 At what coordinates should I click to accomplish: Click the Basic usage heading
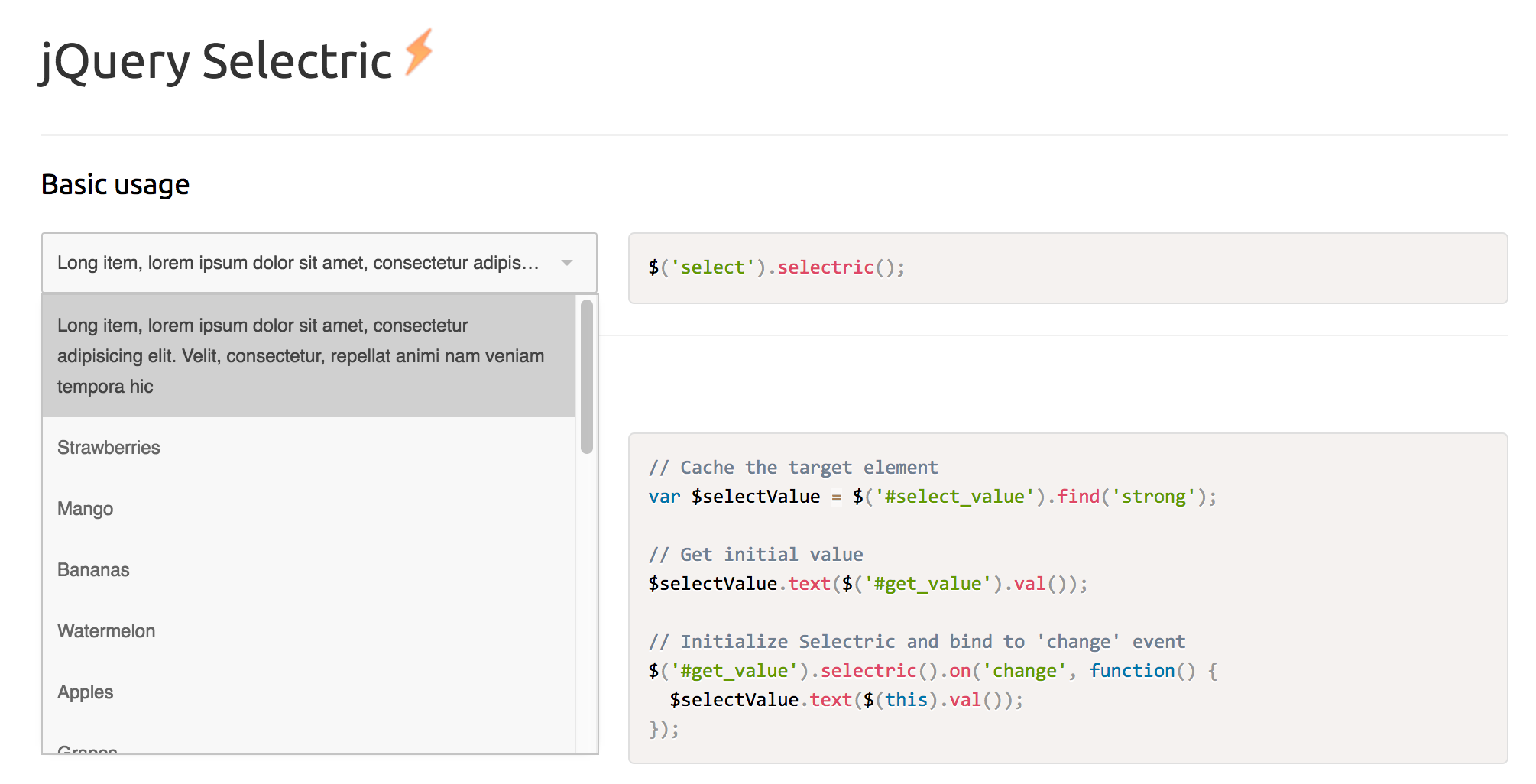[115, 184]
